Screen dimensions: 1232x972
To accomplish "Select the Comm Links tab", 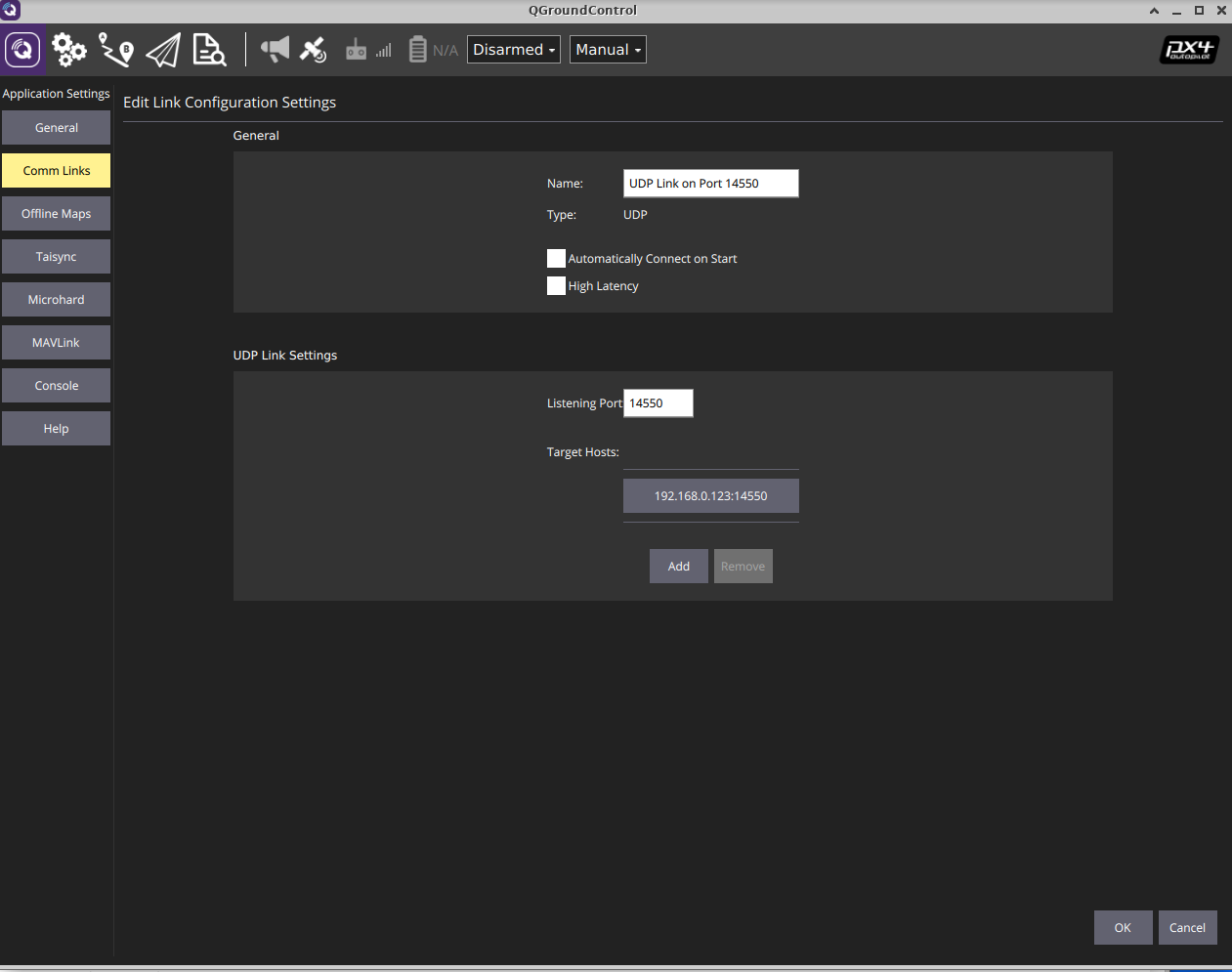I will point(56,171).
